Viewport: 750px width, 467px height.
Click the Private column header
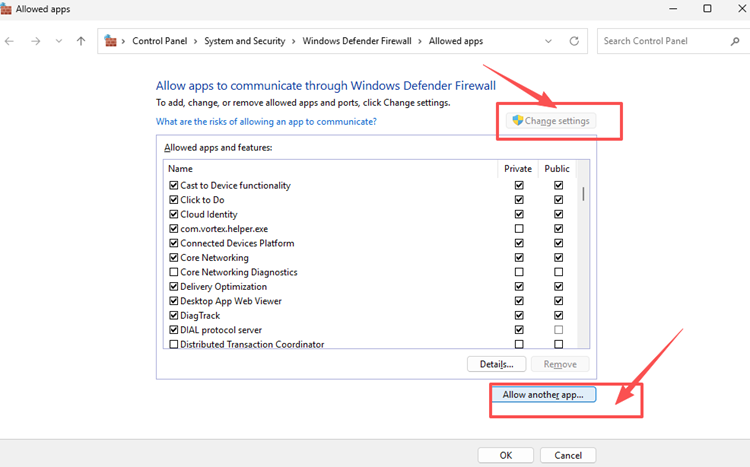coord(518,168)
